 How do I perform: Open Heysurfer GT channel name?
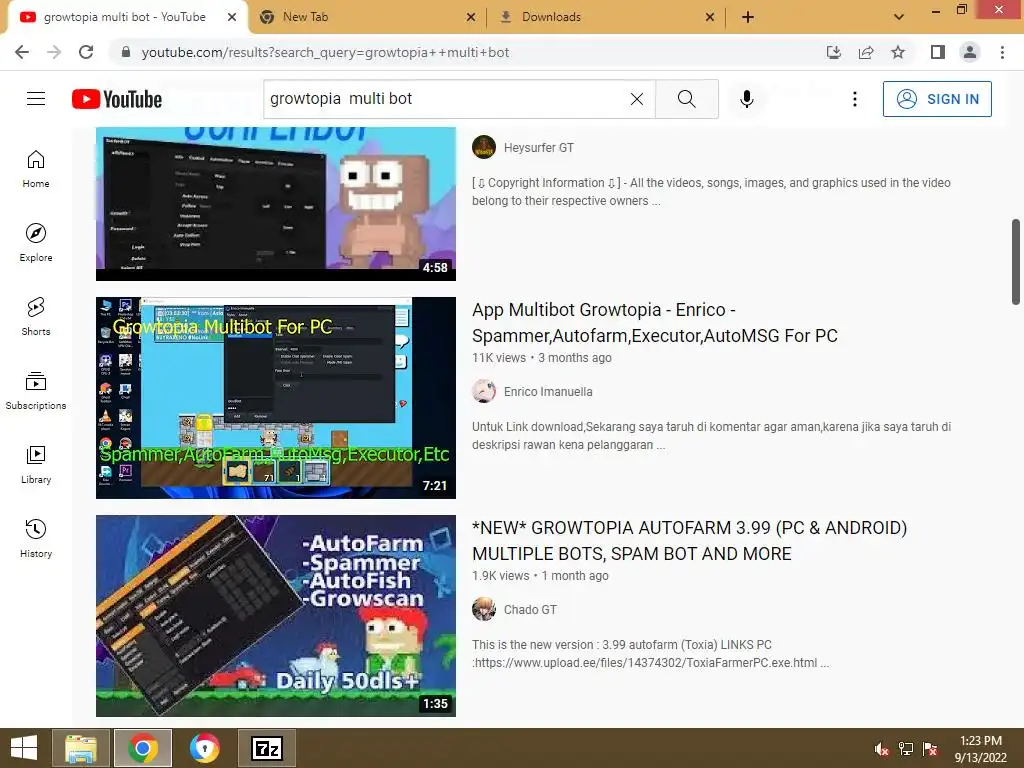539,148
